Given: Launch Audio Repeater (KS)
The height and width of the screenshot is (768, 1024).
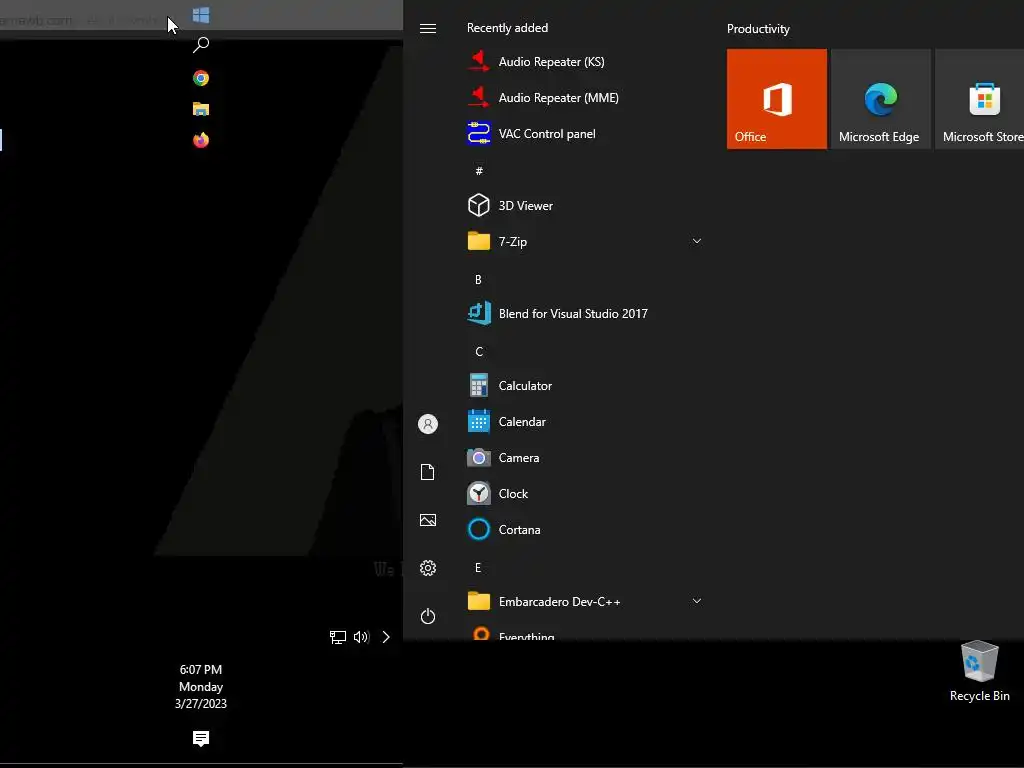Looking at the screenshot, I should [586, 61].
